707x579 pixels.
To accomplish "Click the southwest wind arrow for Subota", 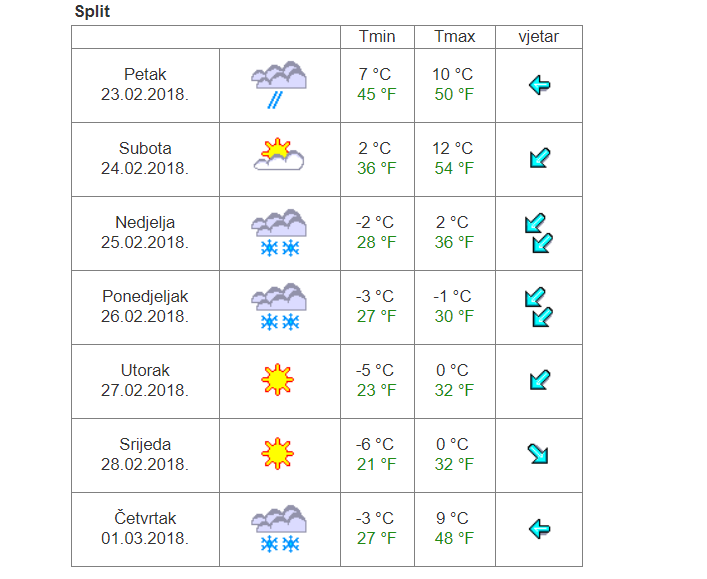I will pos(540,158).
